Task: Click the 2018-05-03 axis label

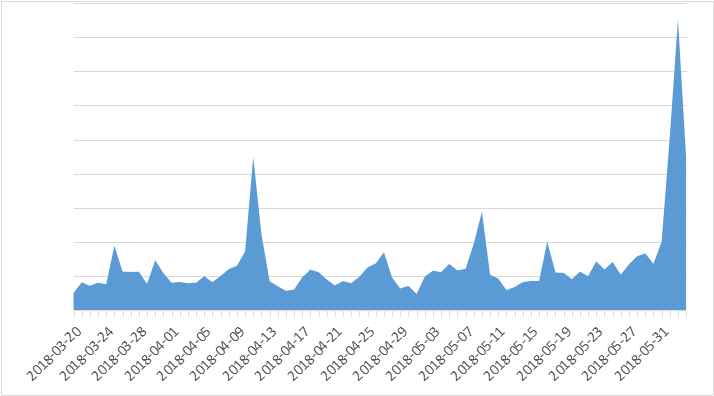Action: [x=414, y=354]
